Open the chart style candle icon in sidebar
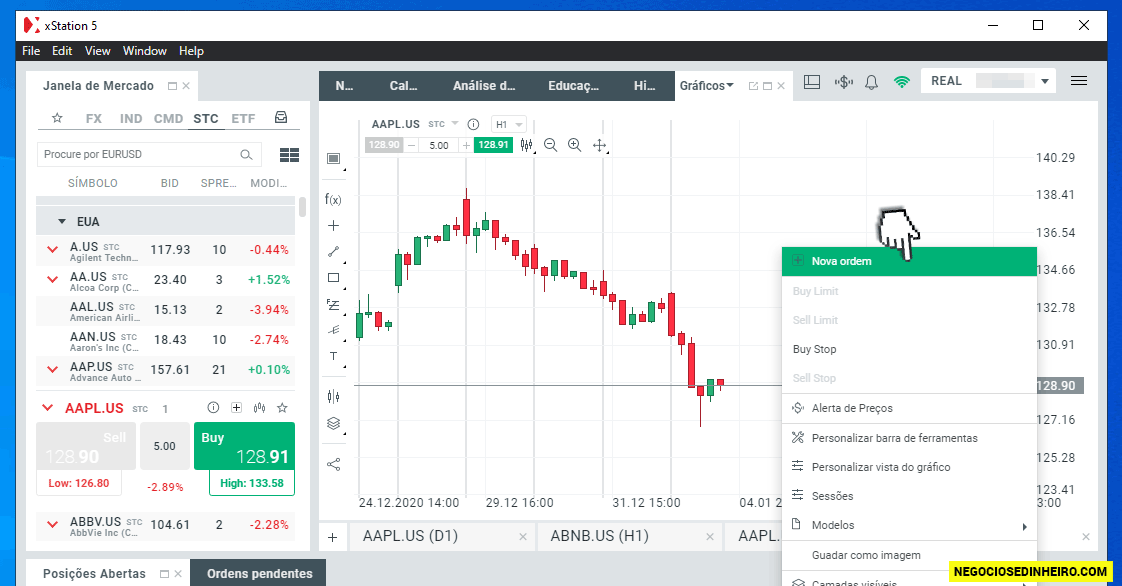Screen dimensions: 1122x586 pos(333,396)
